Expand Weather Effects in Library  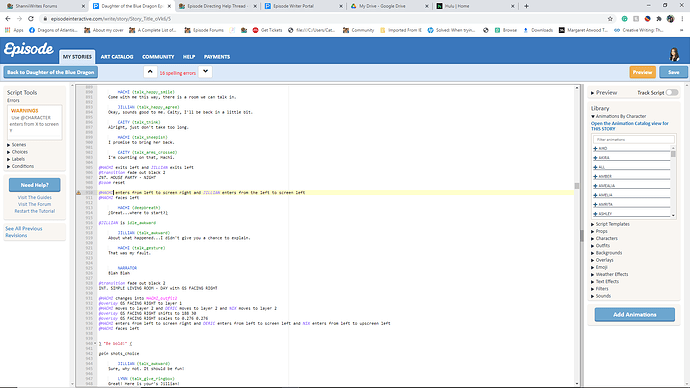click(x=609, y=275)
